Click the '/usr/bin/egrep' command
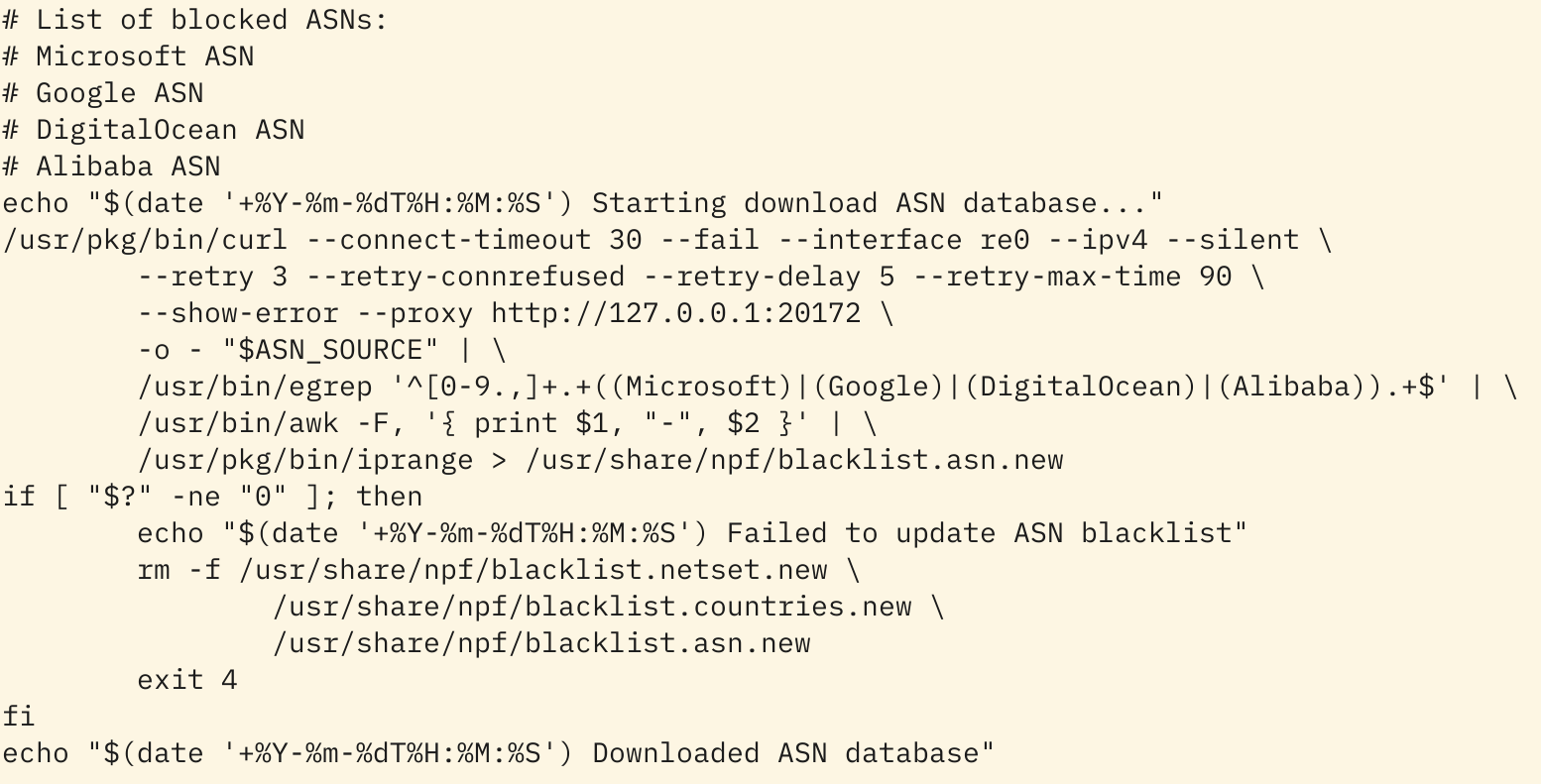1541x784 pixels. tap(254, 387)
